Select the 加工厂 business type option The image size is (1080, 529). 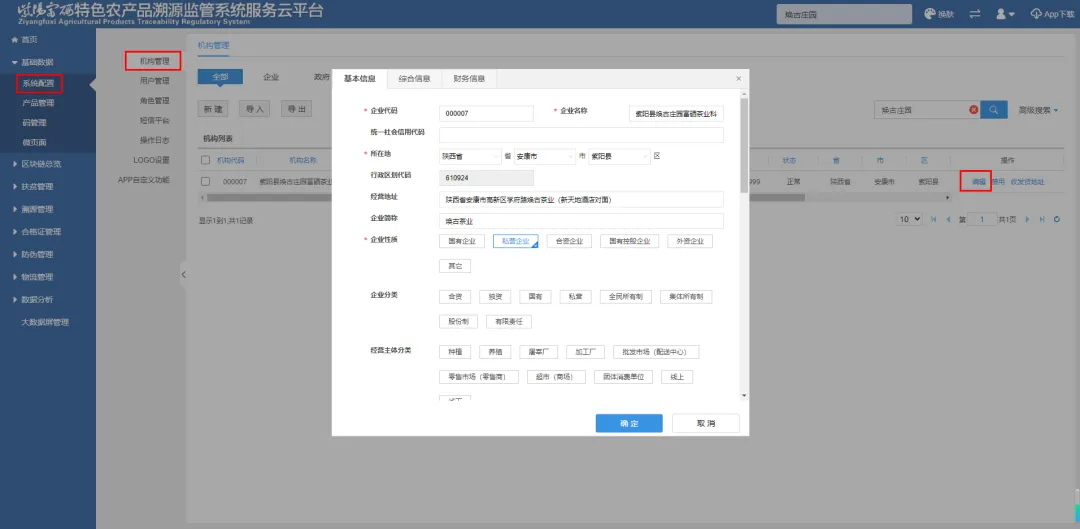click(x=585, y=352)
